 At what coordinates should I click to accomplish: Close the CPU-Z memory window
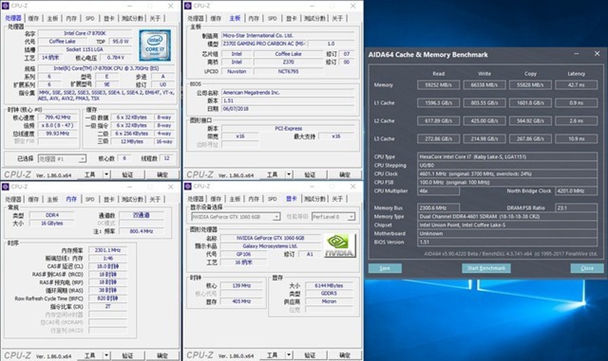tap(171, 187)
